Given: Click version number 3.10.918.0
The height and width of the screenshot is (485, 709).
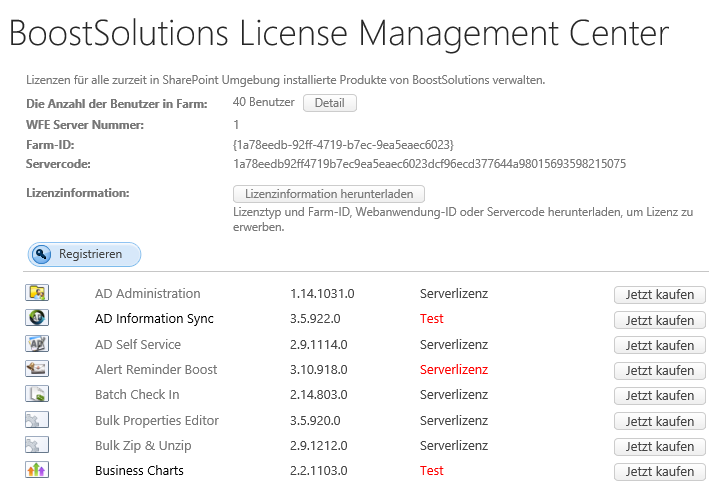Looking at the screenshot, I should click(319, 369).
